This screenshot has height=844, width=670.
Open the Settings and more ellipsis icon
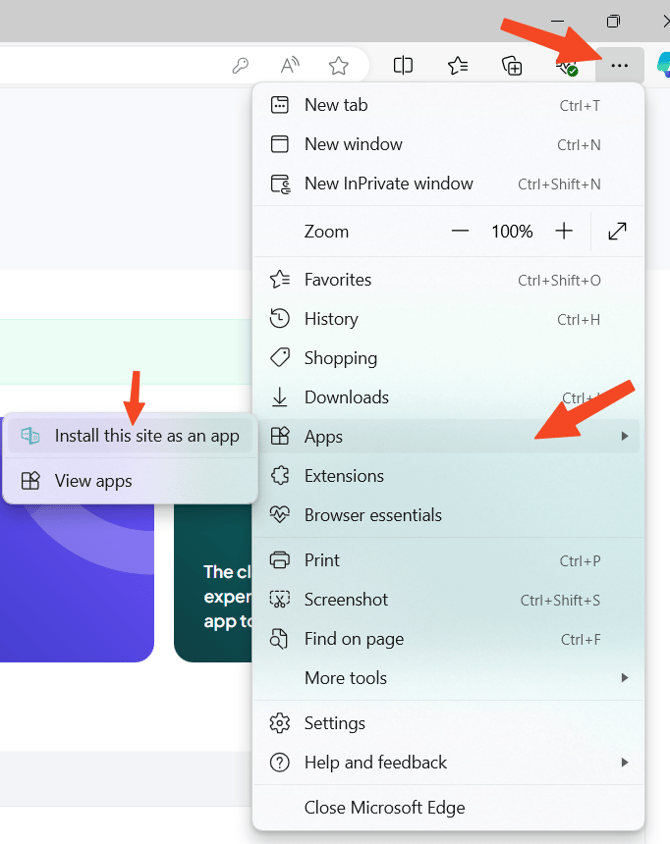[x=619, y=65]
